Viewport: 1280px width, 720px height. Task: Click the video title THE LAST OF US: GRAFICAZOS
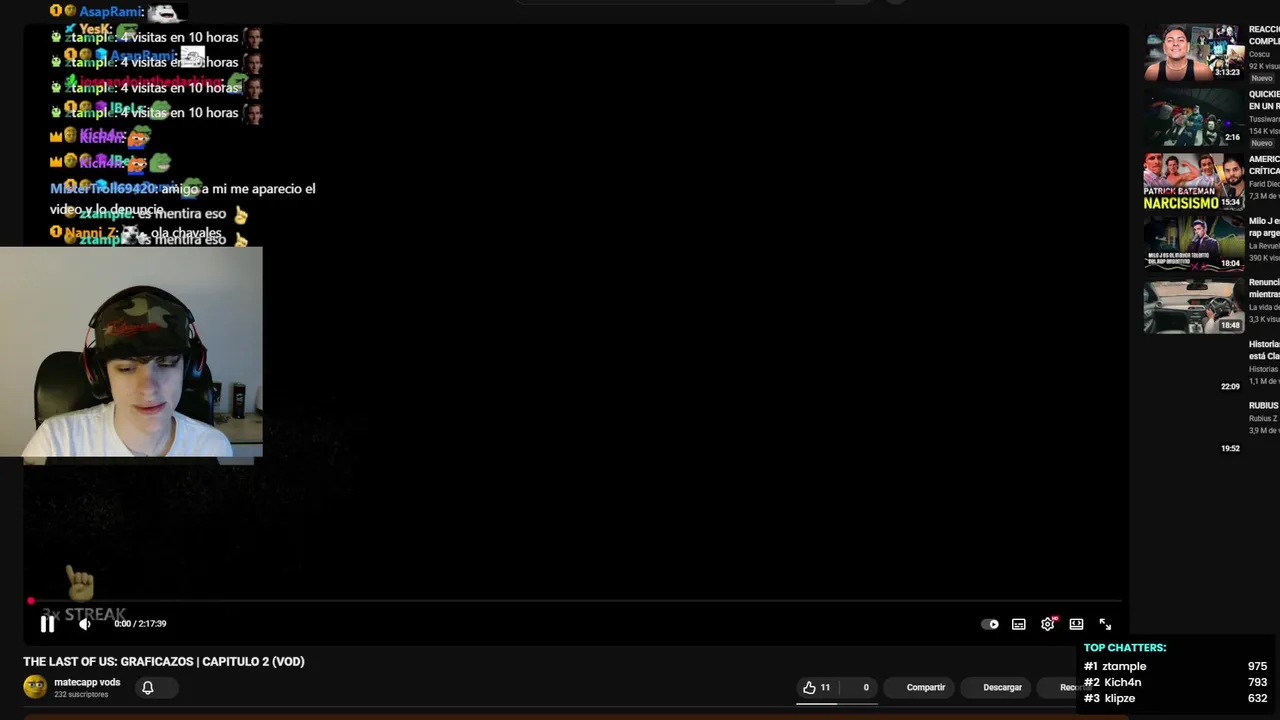tap(164, 661)
